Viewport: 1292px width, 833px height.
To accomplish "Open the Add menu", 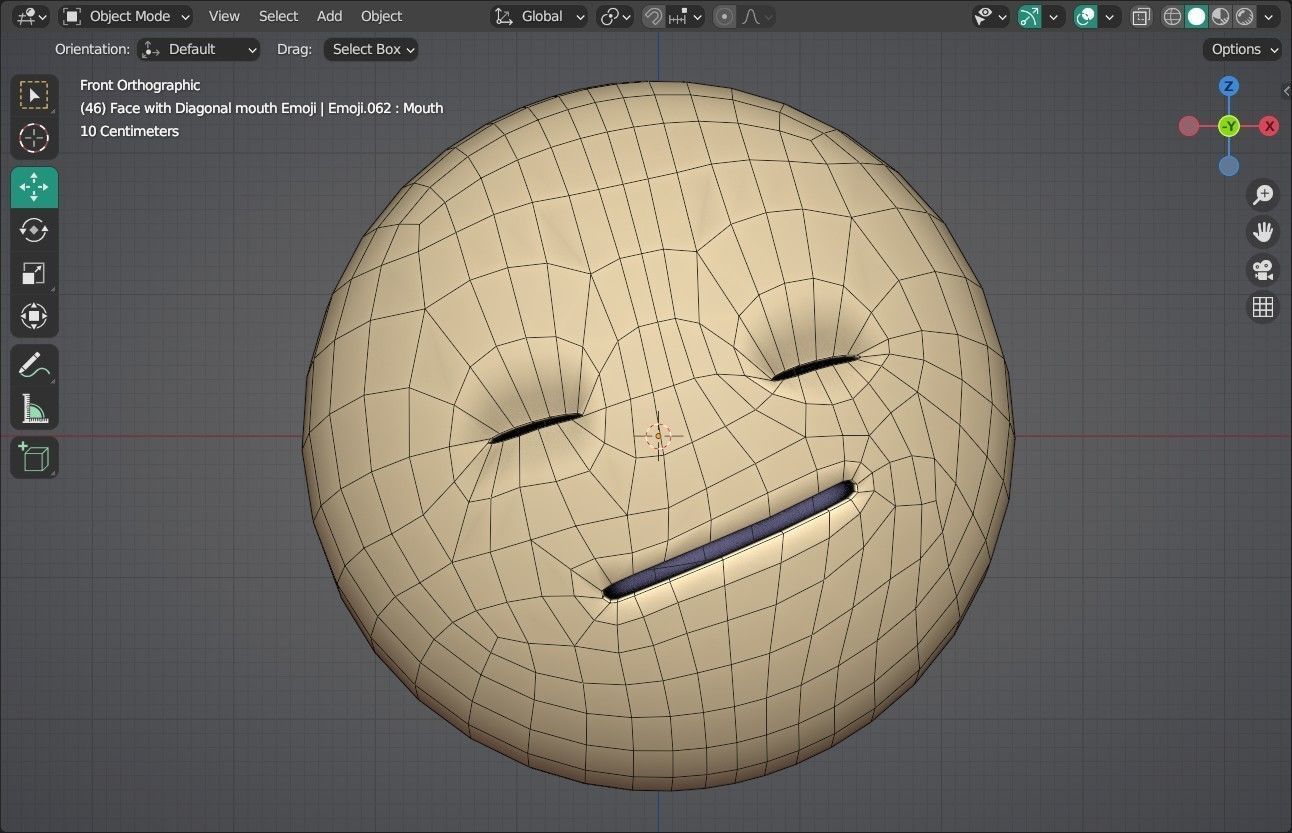I will point(329,16).
